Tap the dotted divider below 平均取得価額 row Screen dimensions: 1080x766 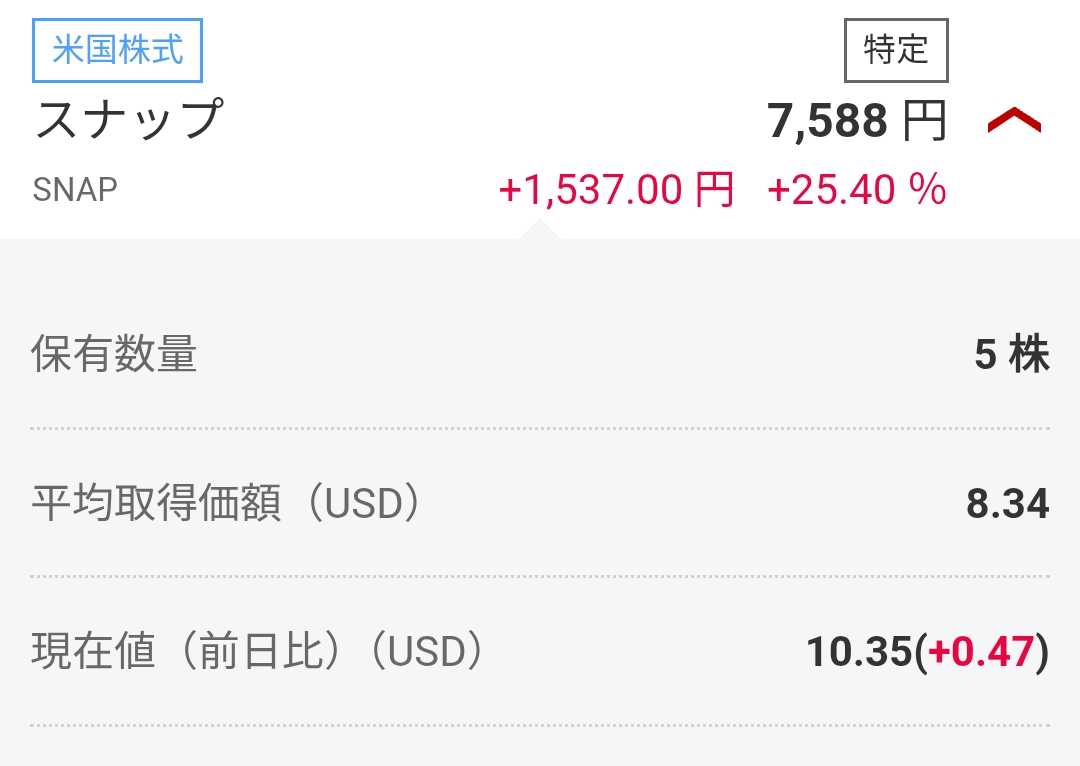[540, 577]
